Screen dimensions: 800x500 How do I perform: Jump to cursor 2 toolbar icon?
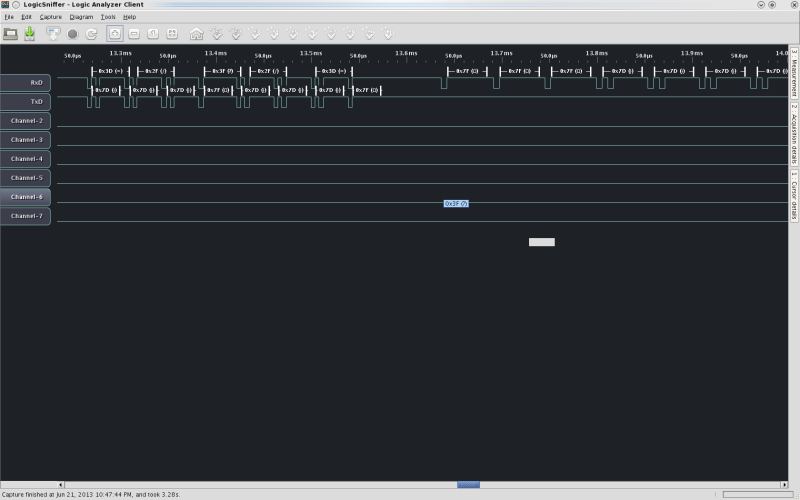236,34
